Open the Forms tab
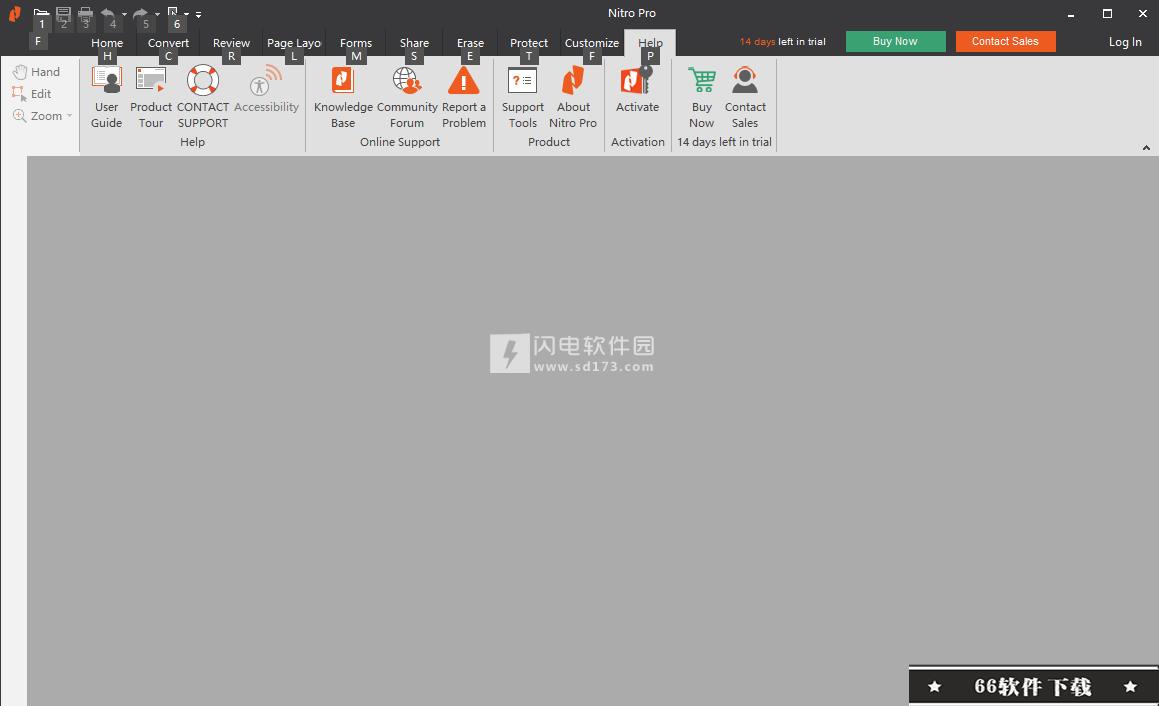This screenshot has height=706, width=1159. 356,43
